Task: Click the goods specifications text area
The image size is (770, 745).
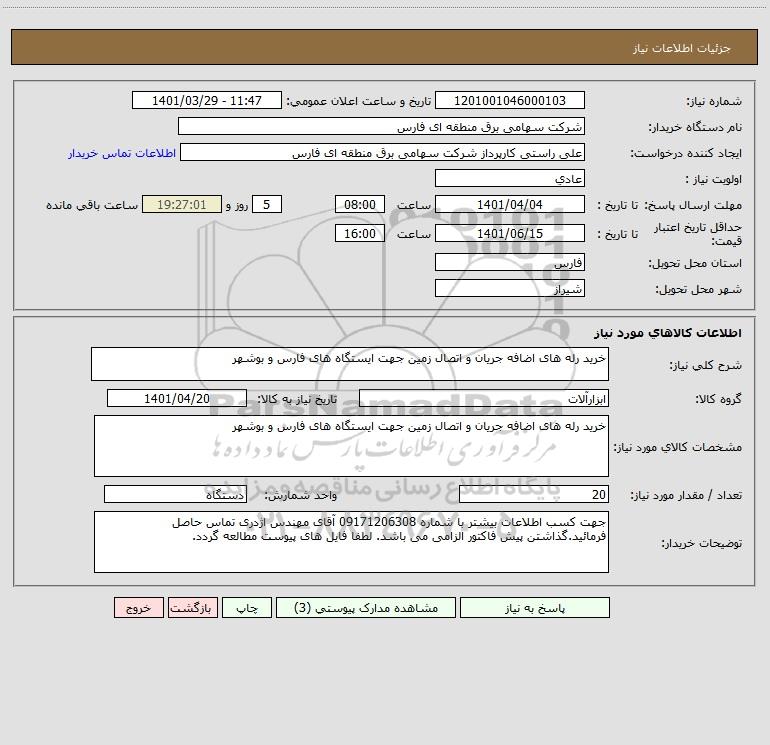Action: pos(351,446)
